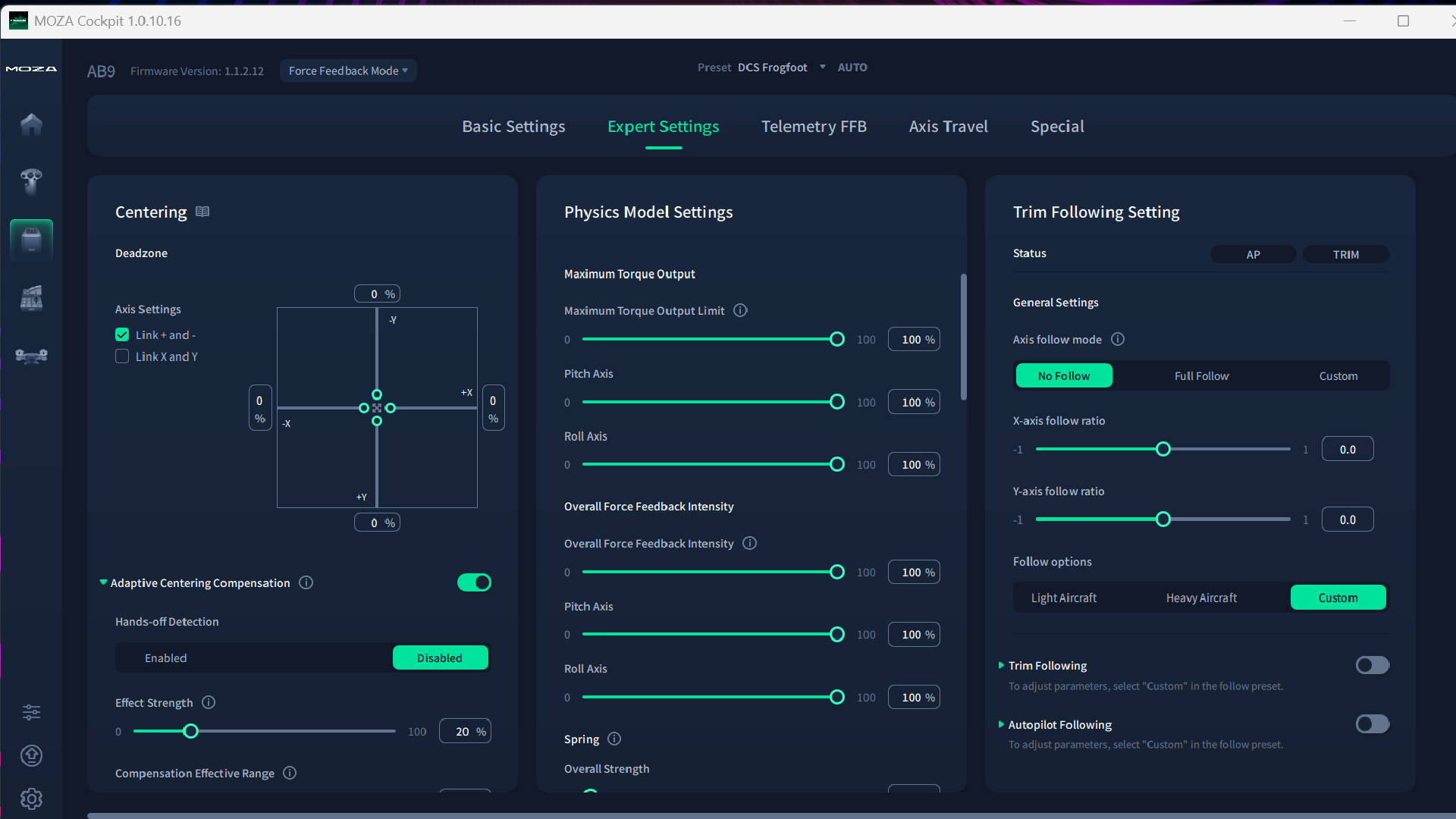Open the panel device icon in sidebar
Viewport: 1456px width, 819px height.
tap(31, 297)
